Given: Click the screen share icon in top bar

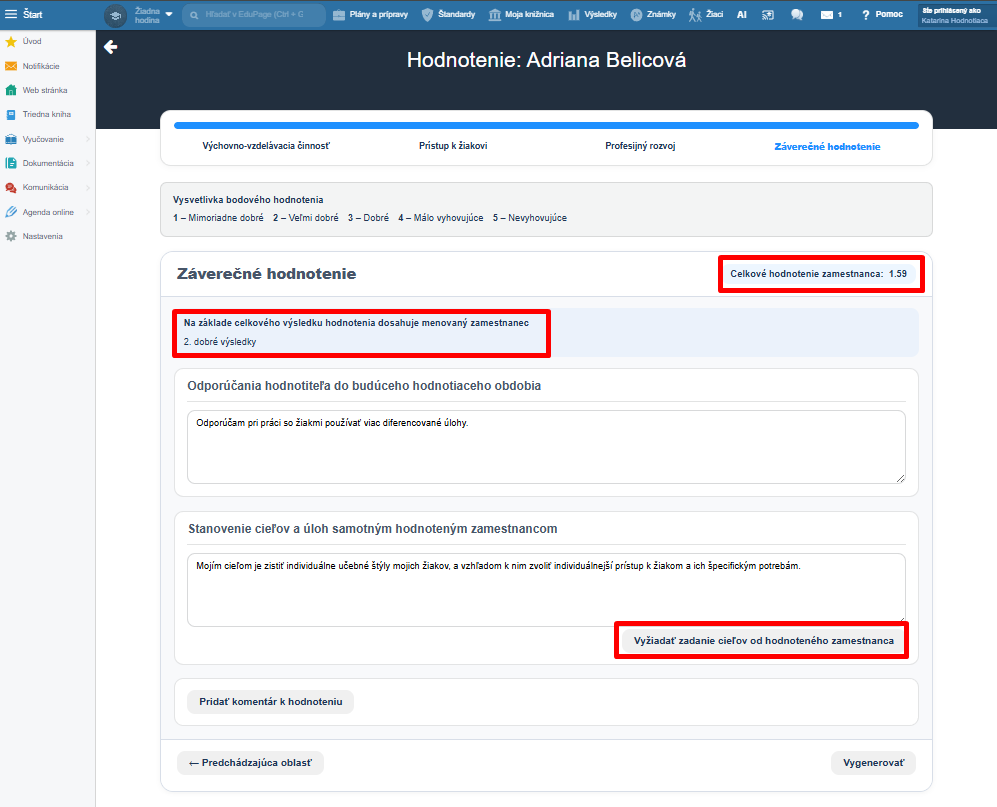Looking at the screenshot, I should tap(768, 15).
